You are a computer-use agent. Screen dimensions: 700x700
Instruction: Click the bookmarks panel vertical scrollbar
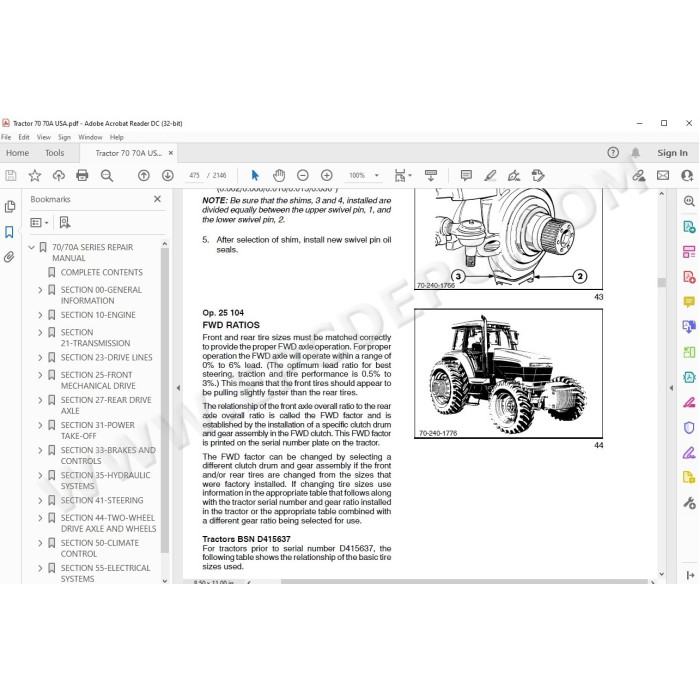(164, 400)
